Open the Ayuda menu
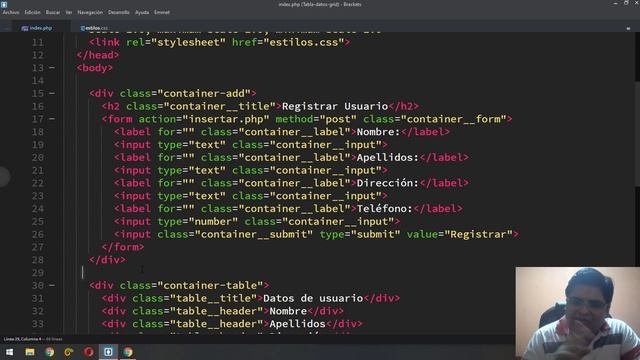Viewport: 640px width, 360px height. point(142,12)
